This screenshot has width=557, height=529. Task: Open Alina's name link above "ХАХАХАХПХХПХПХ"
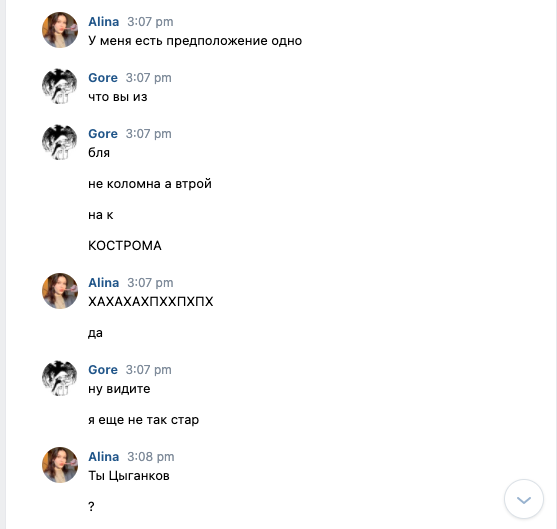(103, 283)
